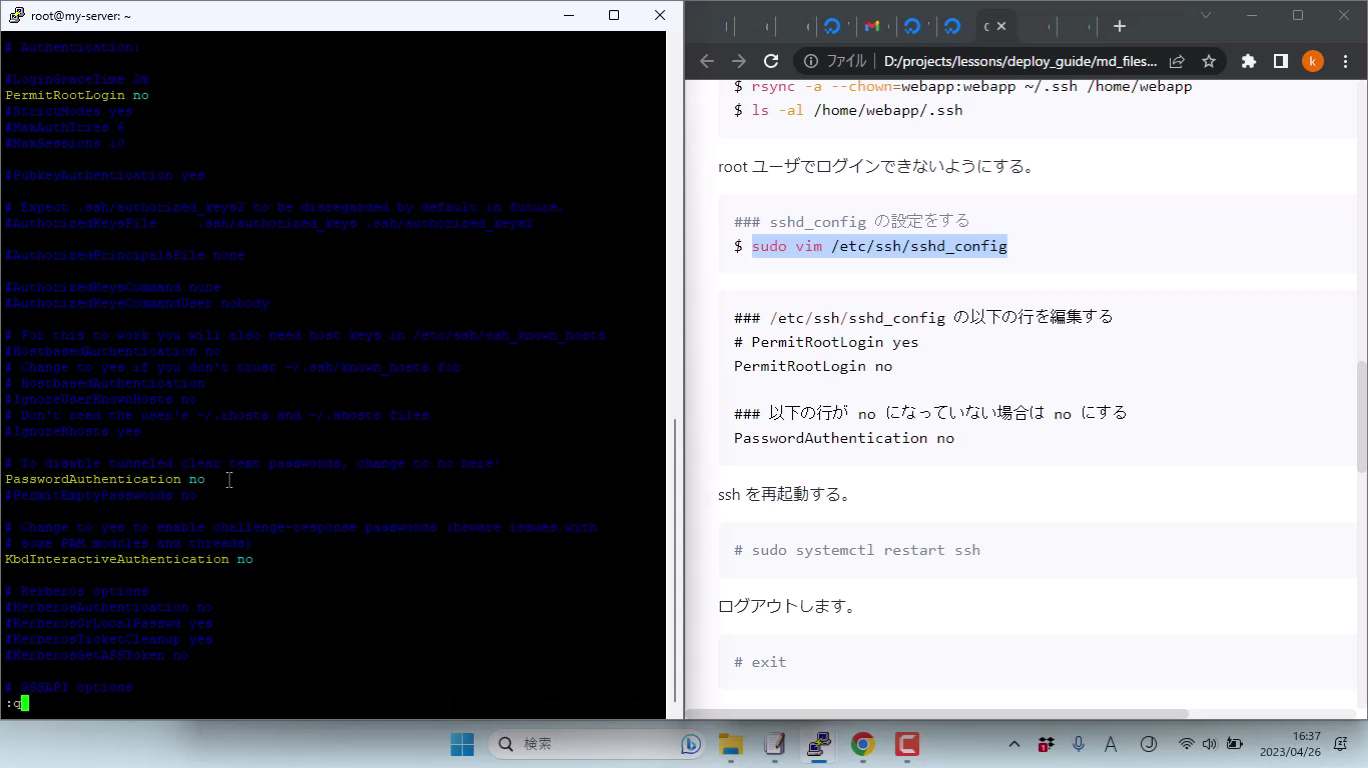Open File Explorer from the taskbar
Viewport: 1368px width, 768px height.
(x=731, y=744)
